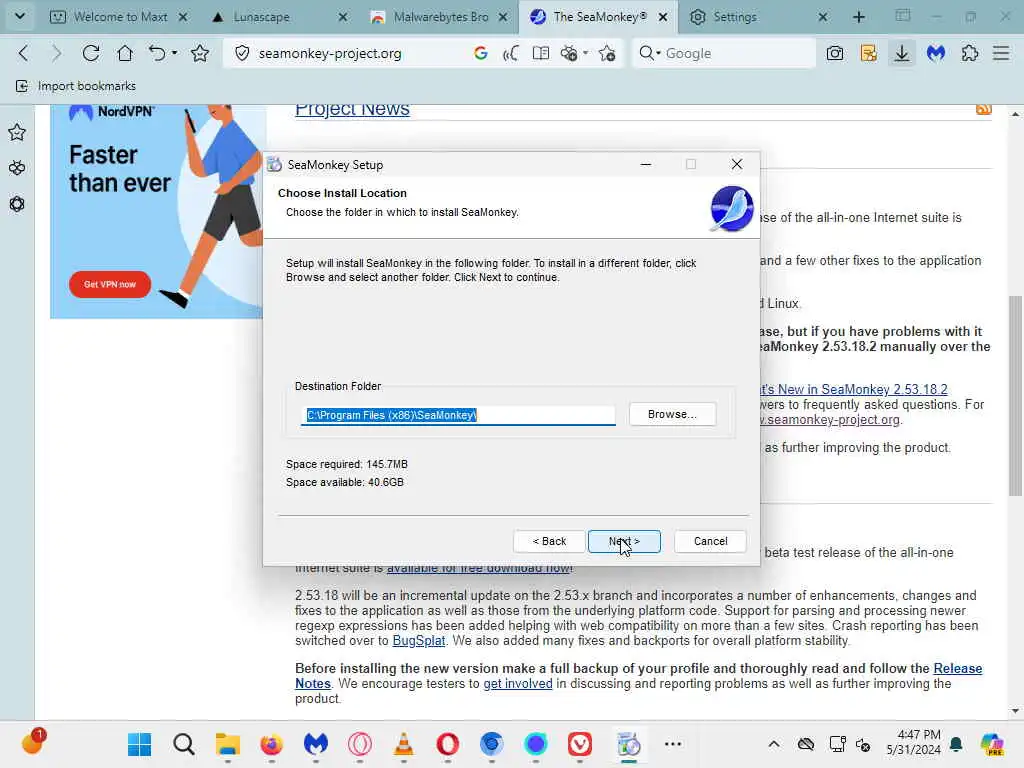This screenshot has width=1024, height=768.
Task: Open the extensions puzzle icon
Action: (970, 54)
